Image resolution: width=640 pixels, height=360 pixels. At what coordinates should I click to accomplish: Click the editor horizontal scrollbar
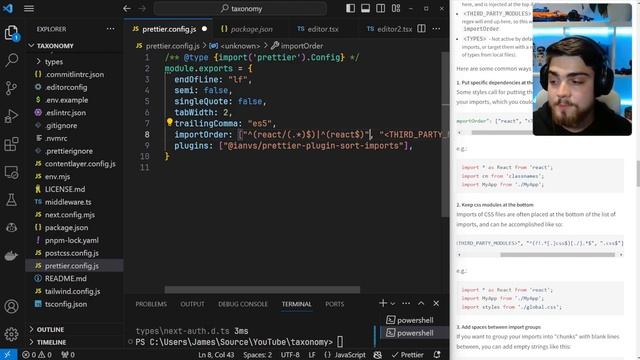tap(262, 289)
